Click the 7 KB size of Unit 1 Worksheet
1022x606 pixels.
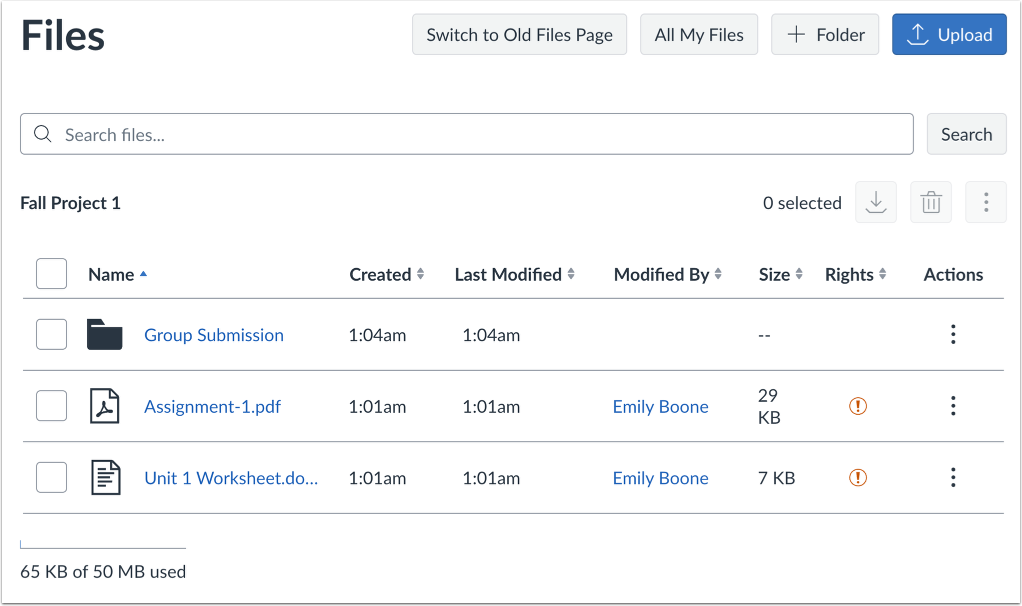[x=776, y=478]
